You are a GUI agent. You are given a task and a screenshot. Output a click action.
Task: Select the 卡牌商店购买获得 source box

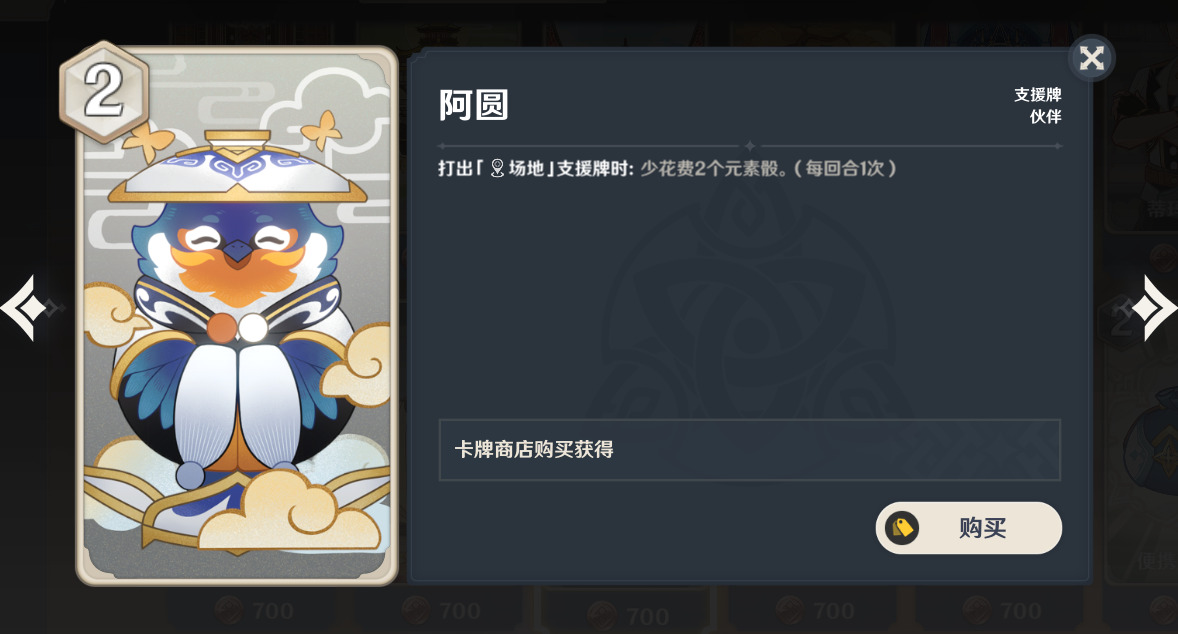749,449
